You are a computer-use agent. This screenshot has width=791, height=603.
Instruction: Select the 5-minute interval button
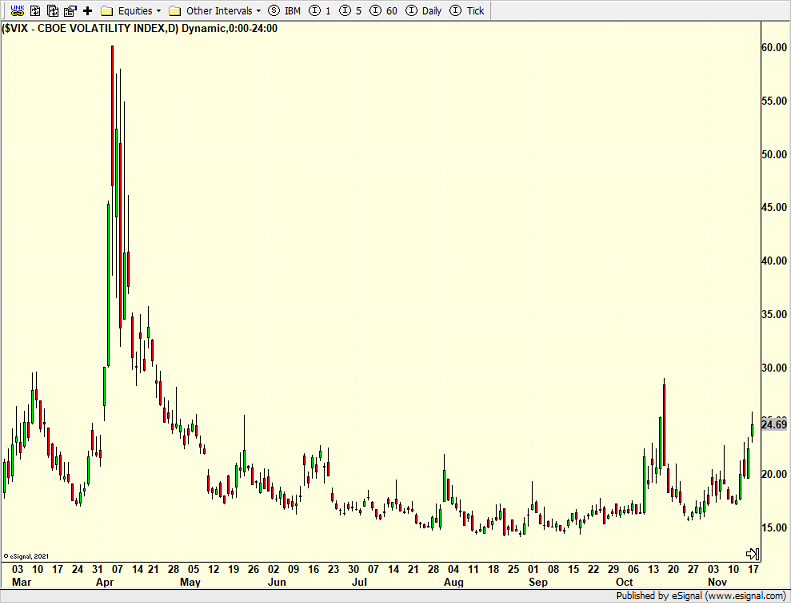(x=351, y=10)
